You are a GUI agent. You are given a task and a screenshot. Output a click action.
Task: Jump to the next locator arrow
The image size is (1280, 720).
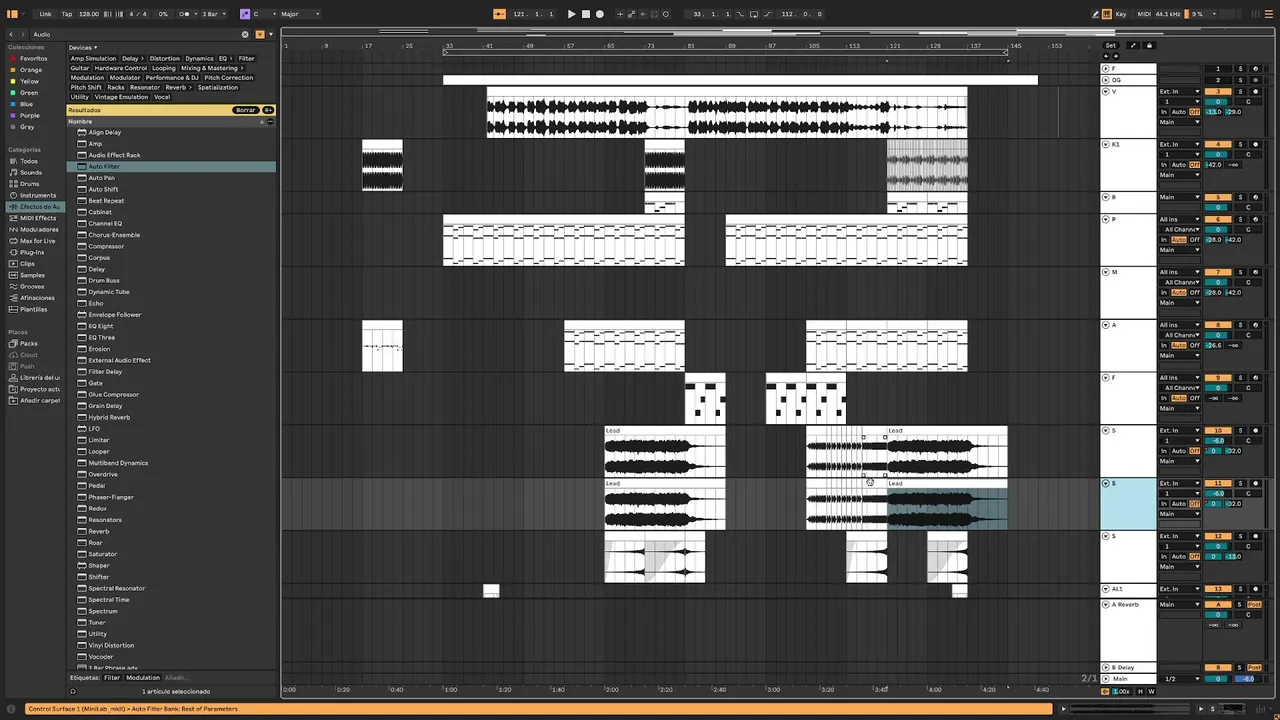pyautogui.click(x=1117, y=56)
